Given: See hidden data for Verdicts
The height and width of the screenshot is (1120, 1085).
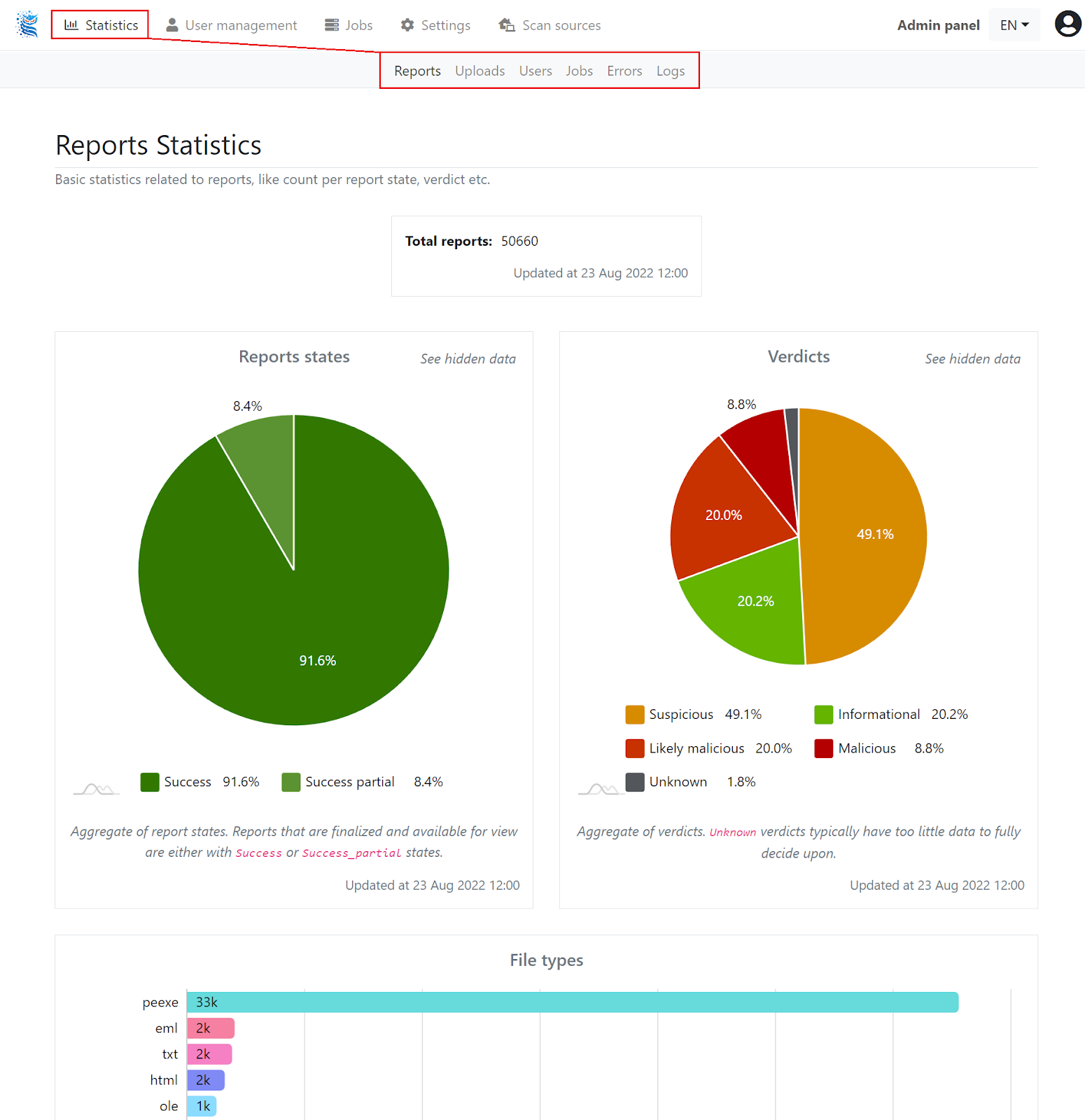Looking at the screenshot, I should point(972,358).
